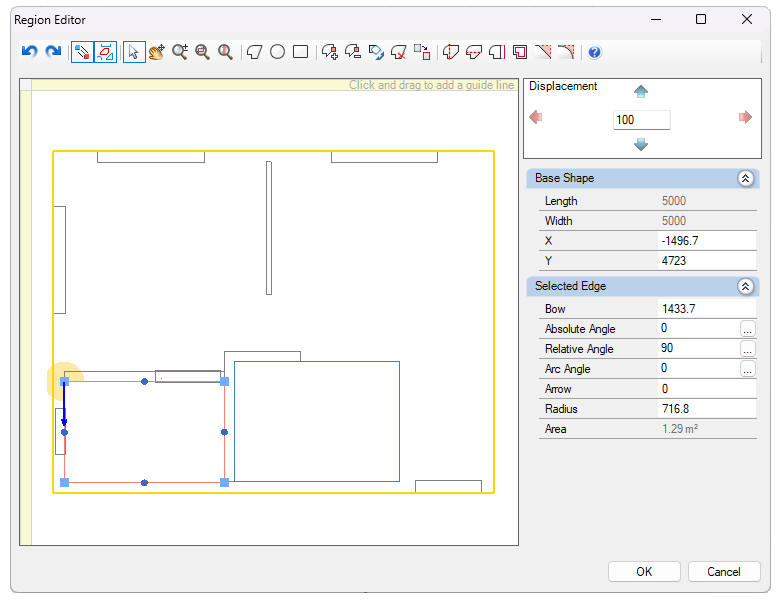777x600 pixels.
Task: Click the bottom-right corner handle of the selected shape
Action: click(x=224, y=483)
